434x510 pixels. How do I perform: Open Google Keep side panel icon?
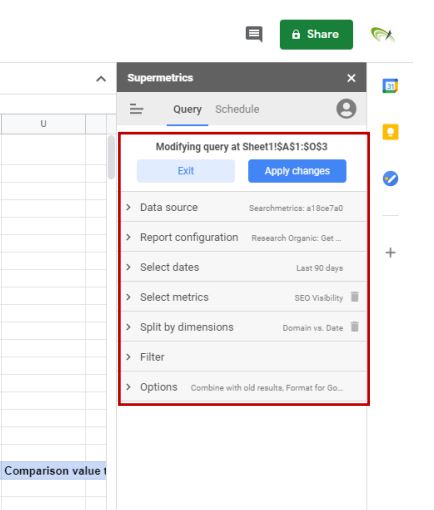tap(390, 132)
